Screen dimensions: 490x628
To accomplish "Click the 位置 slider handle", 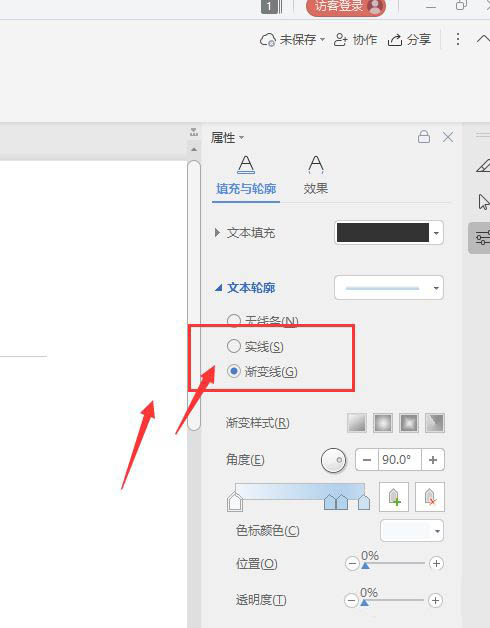I will pyautogui.click(x=365, y=566).
